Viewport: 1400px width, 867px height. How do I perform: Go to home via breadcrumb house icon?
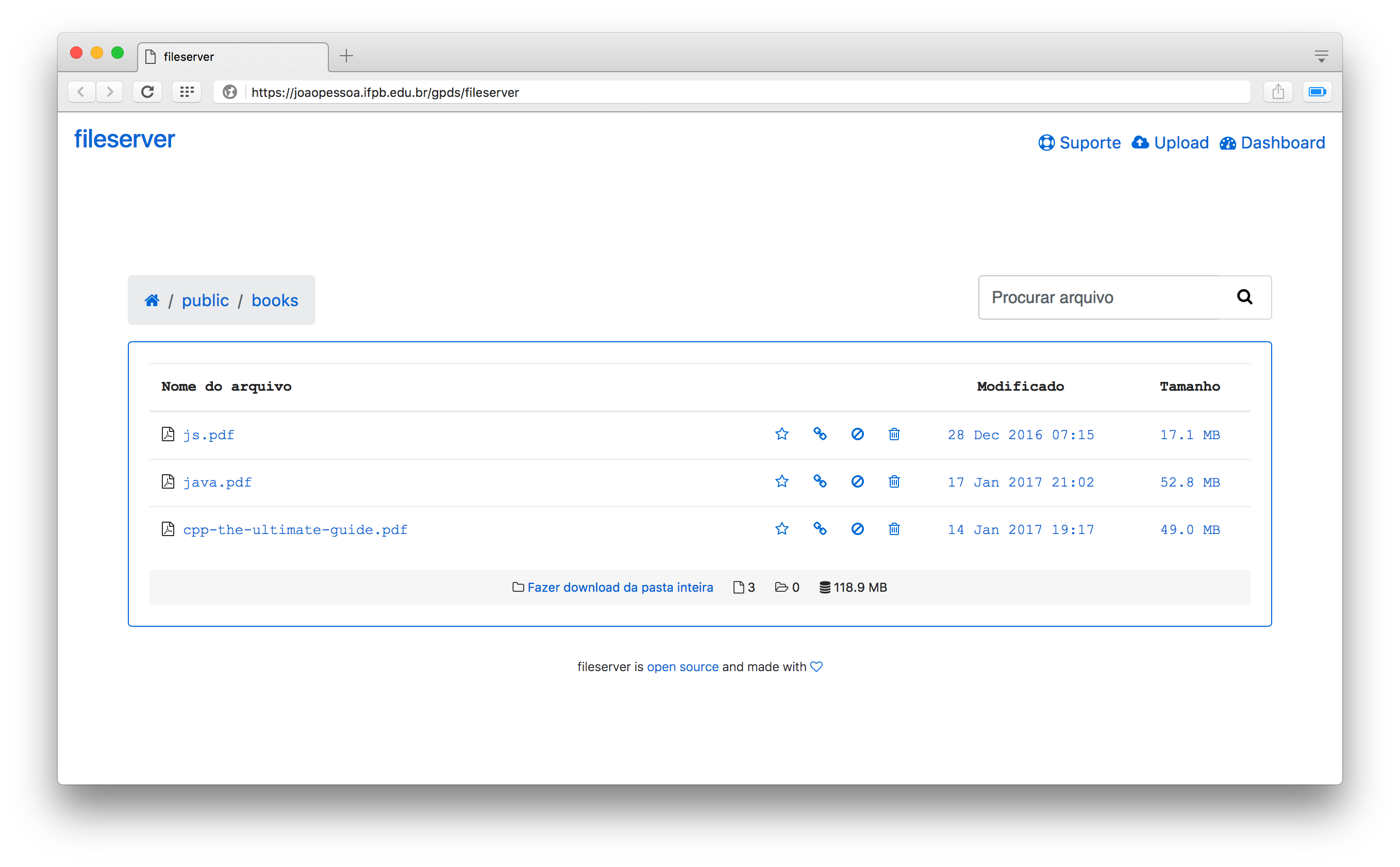152,301
